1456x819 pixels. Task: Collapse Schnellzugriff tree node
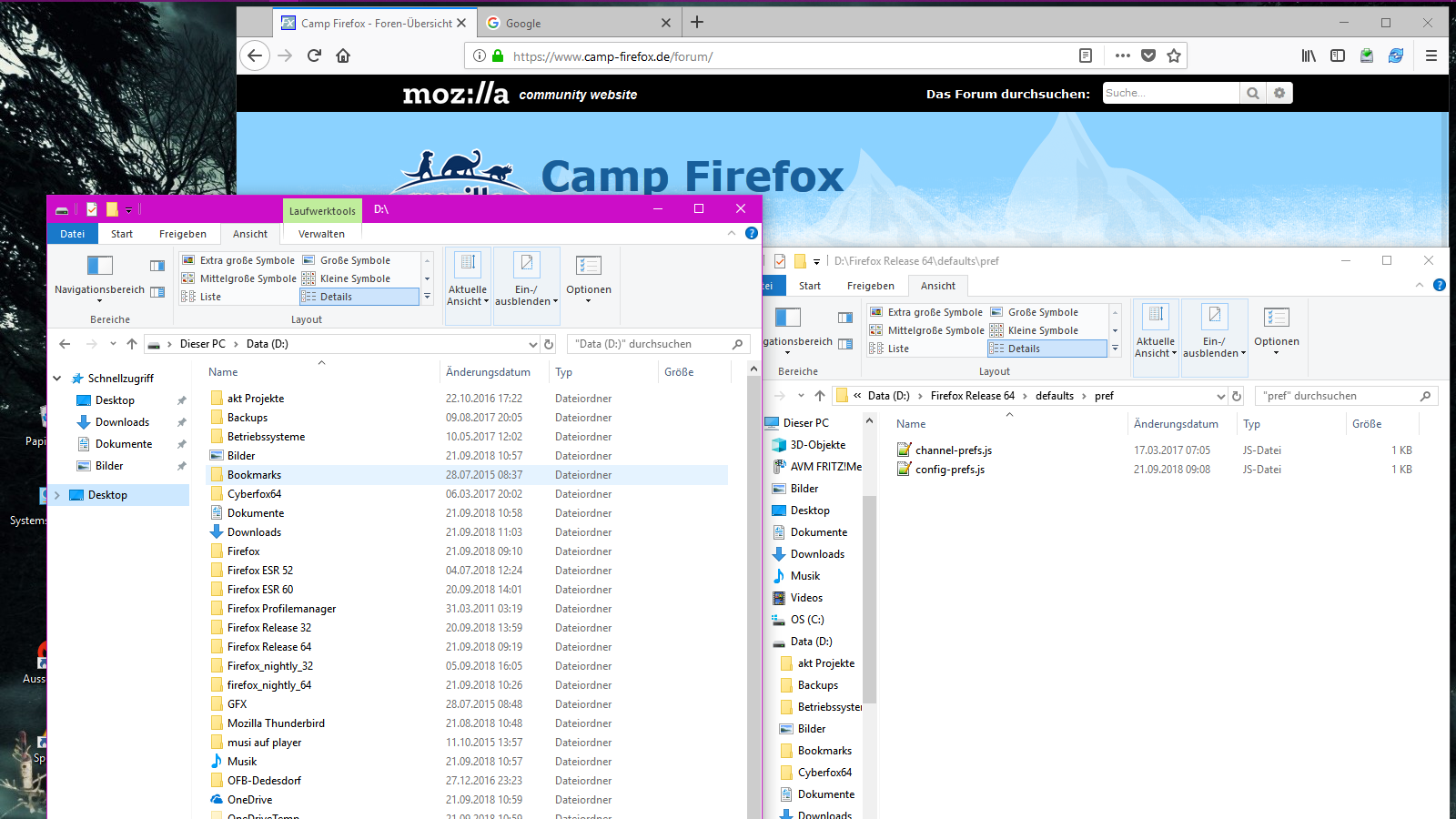57,379
